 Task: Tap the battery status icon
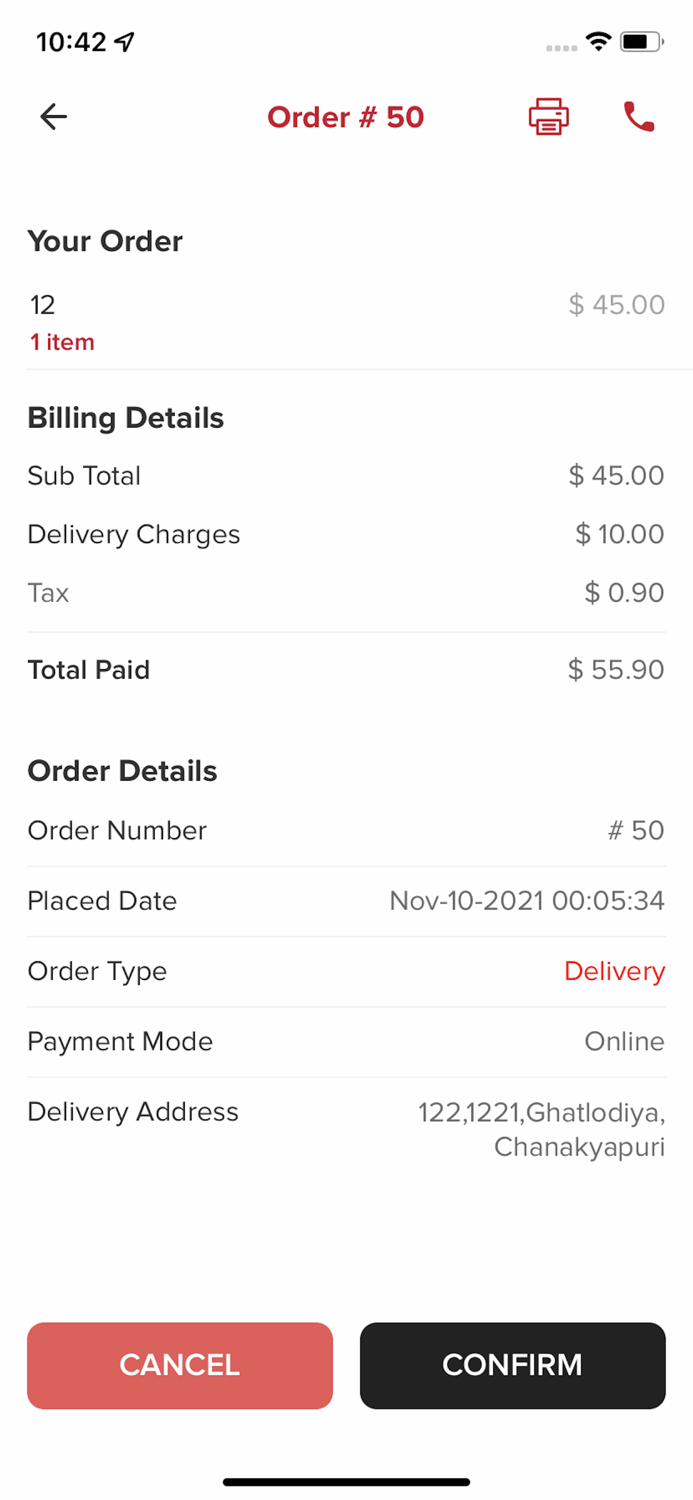(641, 42)
